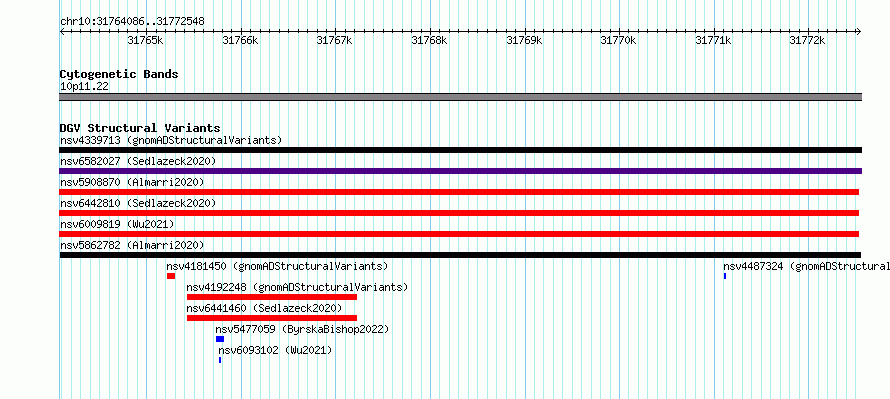Click the 31771k ruler position
Image resolution: width=890 pixels, height=399 pixels.
coord(713,40)
